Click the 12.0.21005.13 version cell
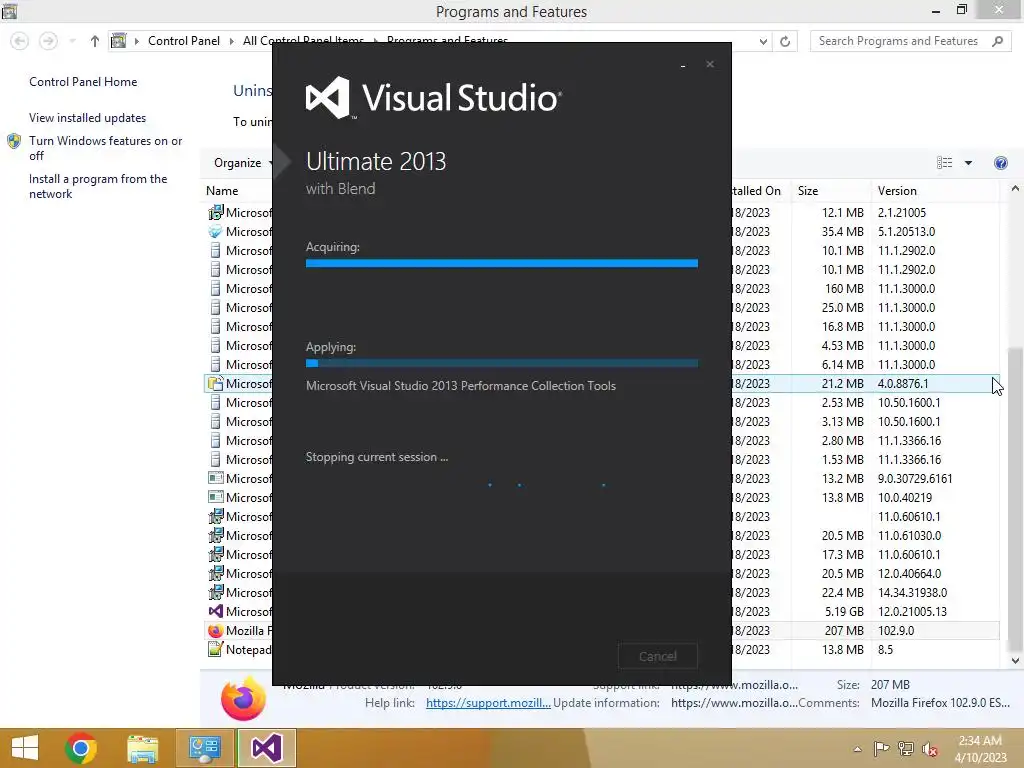This screenshot has width=1024, height=768. click(x=912, y=611)
